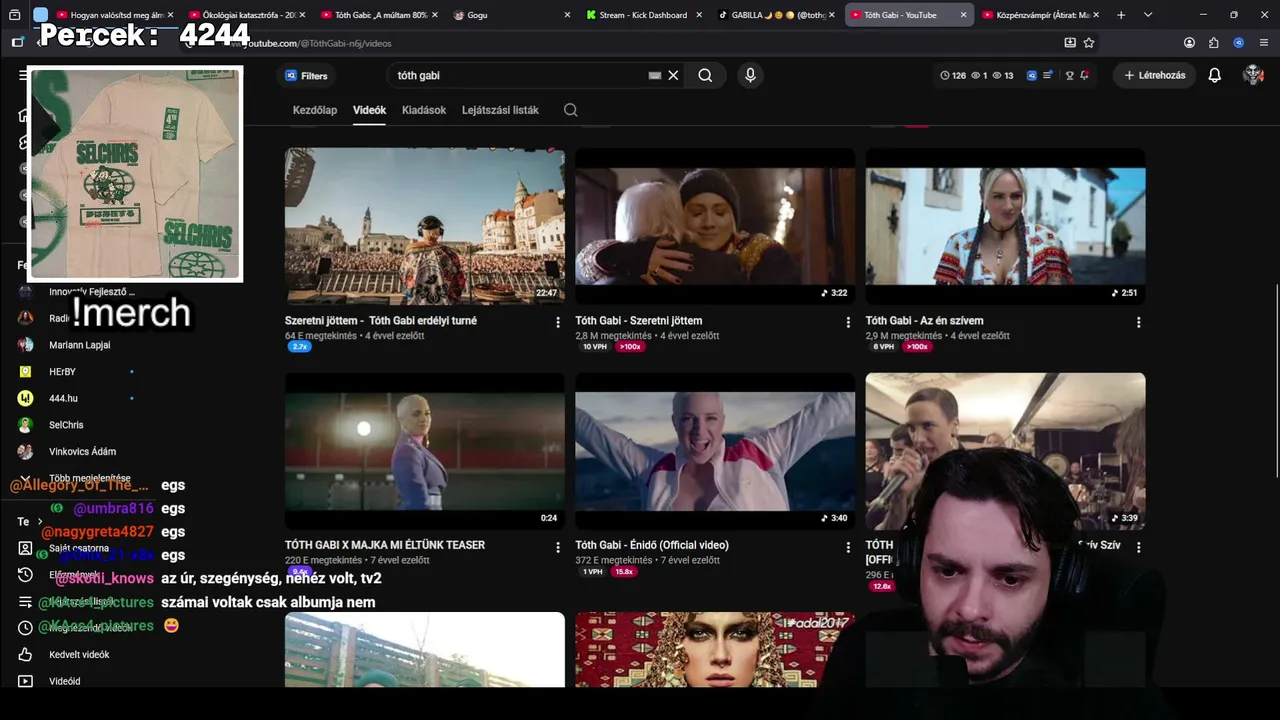Close the Tóth Gabi - YouTube tab

[x=963, y=15]
